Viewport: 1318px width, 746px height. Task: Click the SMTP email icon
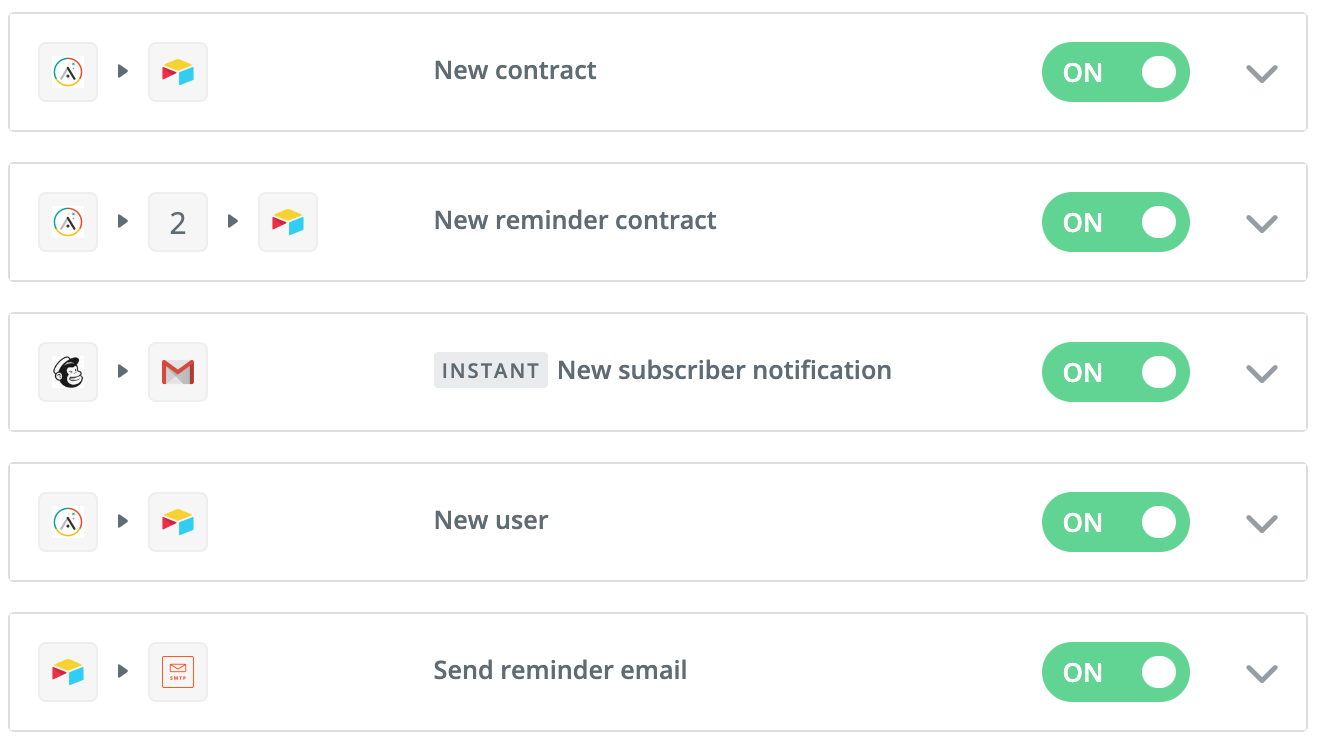pyautogui.click(x=178, y=672)
